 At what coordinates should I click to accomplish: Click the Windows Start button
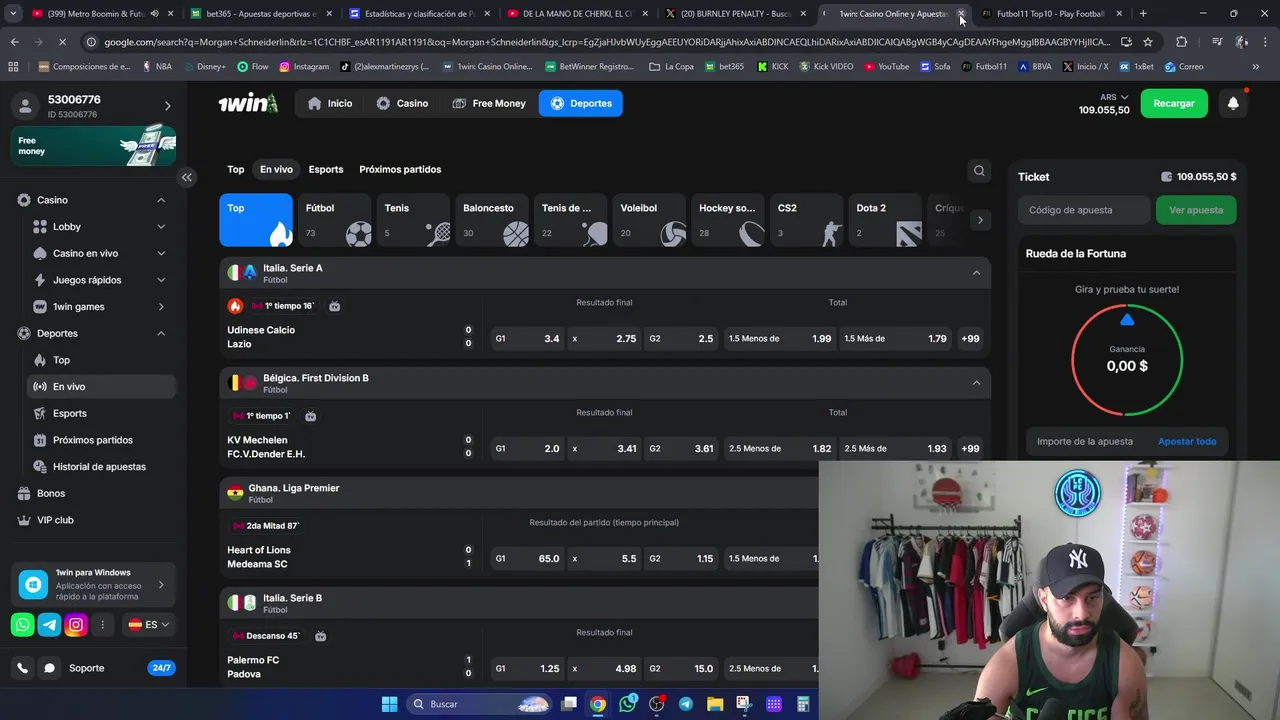pyautogui.click(x=389, y=704)
